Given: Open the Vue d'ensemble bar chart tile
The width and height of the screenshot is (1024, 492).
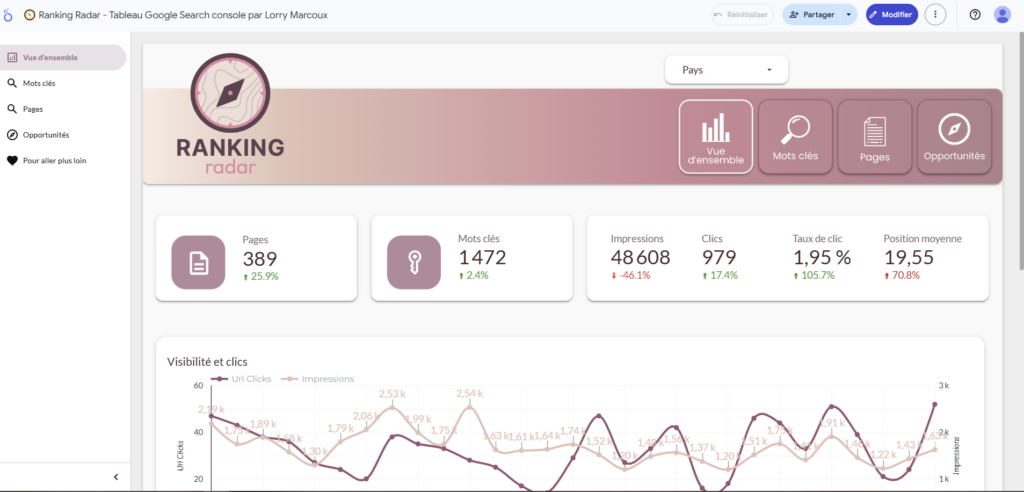Looking at the screenshot, I should [x=715, y=137].
